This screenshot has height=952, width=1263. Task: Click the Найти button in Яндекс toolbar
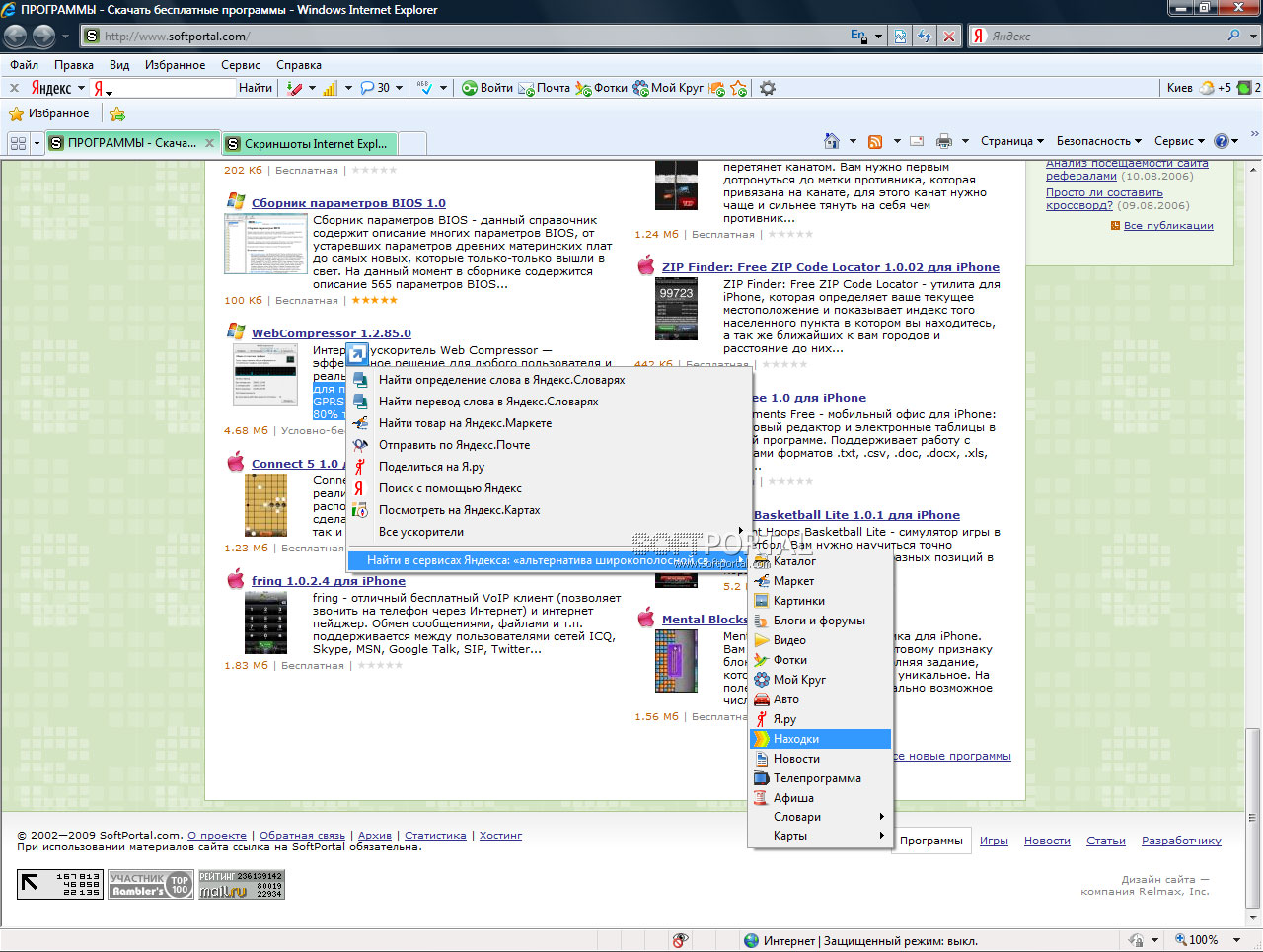click(256, 88)
